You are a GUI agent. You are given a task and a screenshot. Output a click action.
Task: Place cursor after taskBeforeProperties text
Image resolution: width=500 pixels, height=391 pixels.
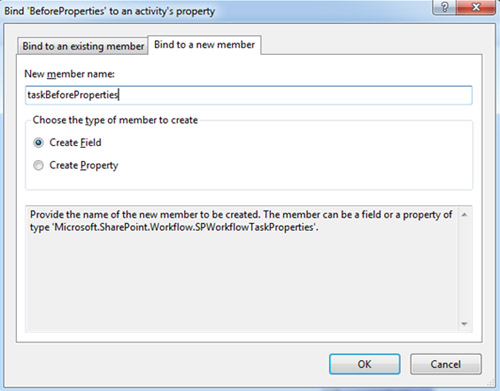[119, 95]
